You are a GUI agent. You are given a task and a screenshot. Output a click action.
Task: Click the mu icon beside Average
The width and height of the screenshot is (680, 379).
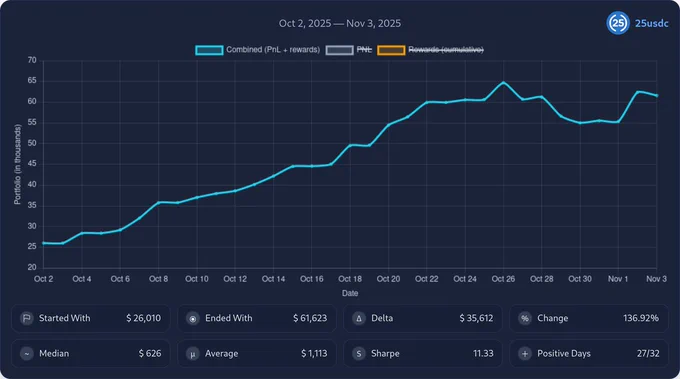click(193, 354)
